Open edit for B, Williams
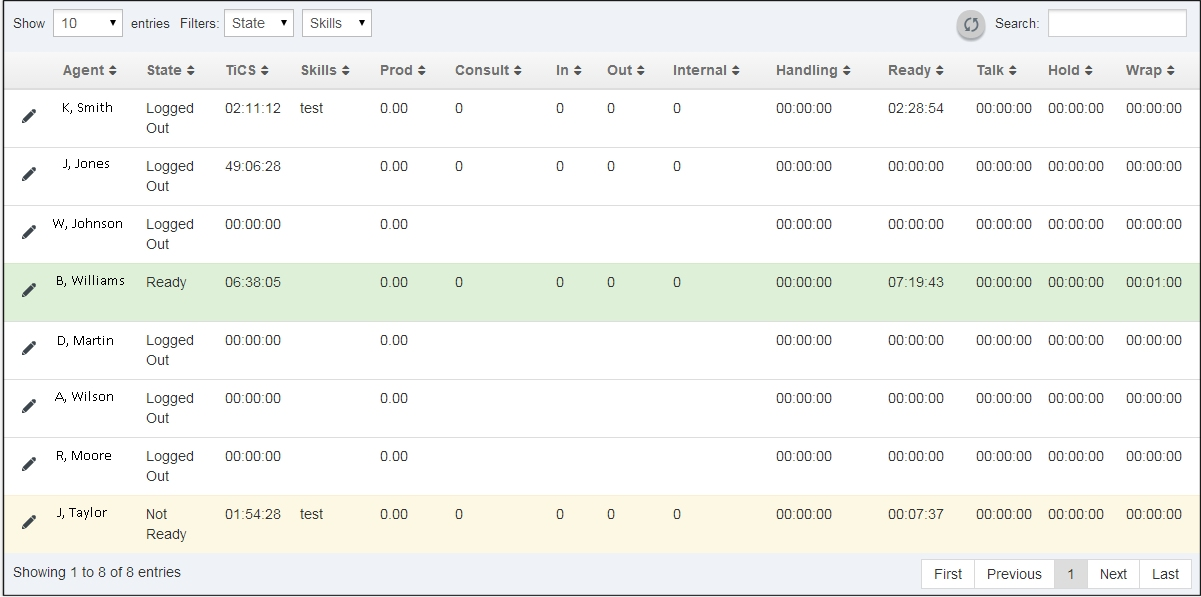The width and height of the screenshot is (1201, 597). click(29, 290)
